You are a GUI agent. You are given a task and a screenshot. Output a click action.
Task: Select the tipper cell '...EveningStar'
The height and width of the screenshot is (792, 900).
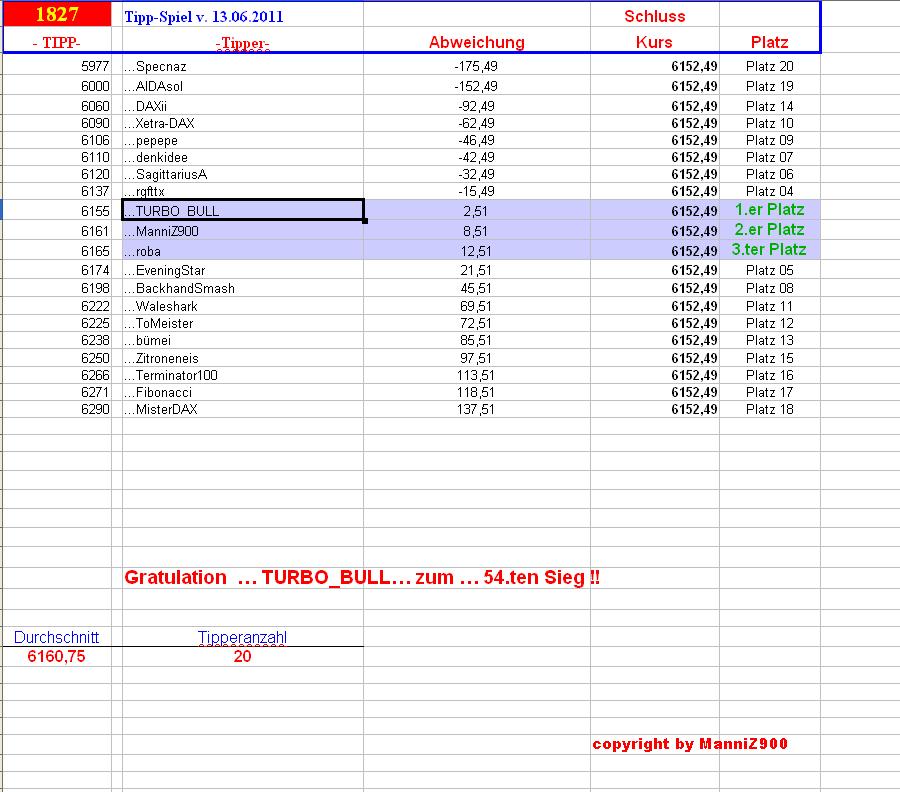243,270
